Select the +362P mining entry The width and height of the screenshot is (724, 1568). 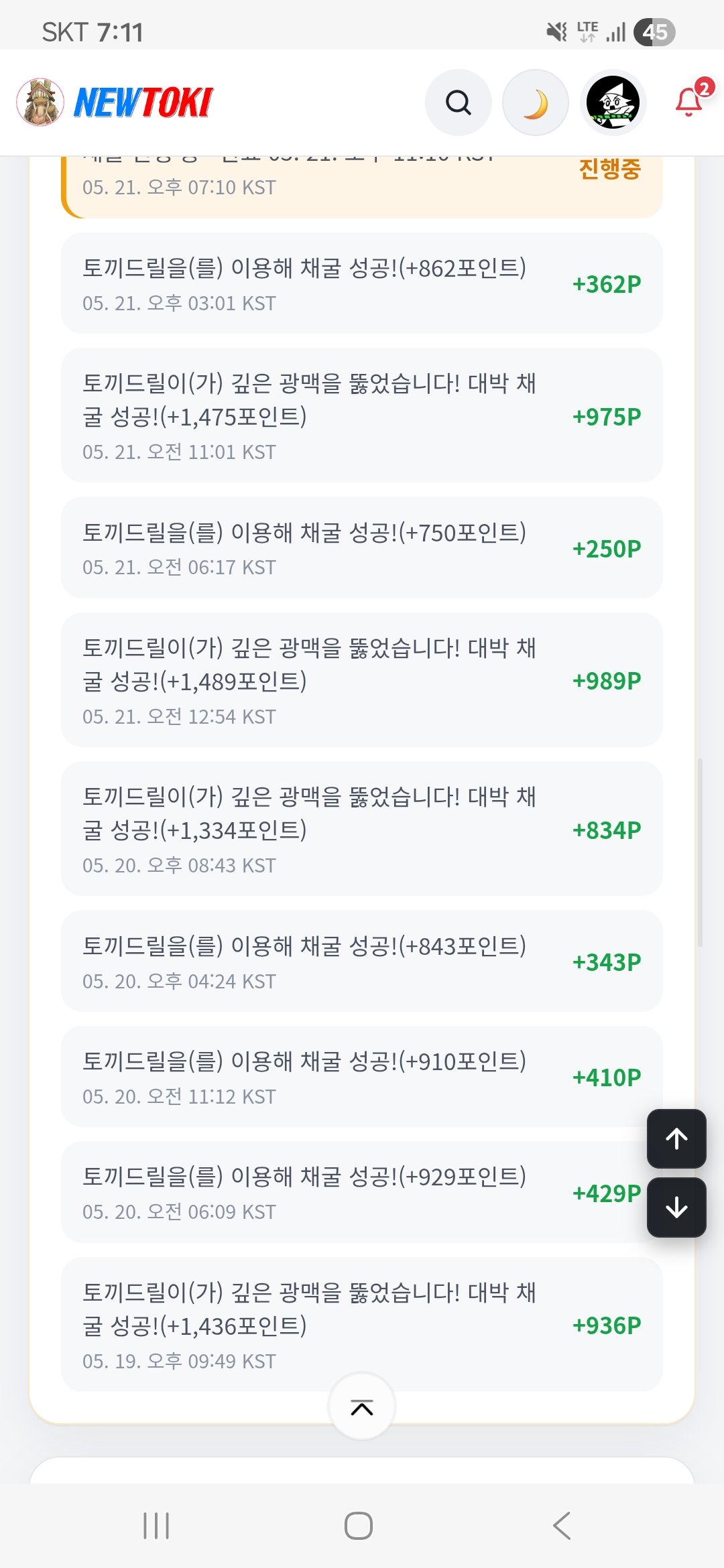click(362, 283)
